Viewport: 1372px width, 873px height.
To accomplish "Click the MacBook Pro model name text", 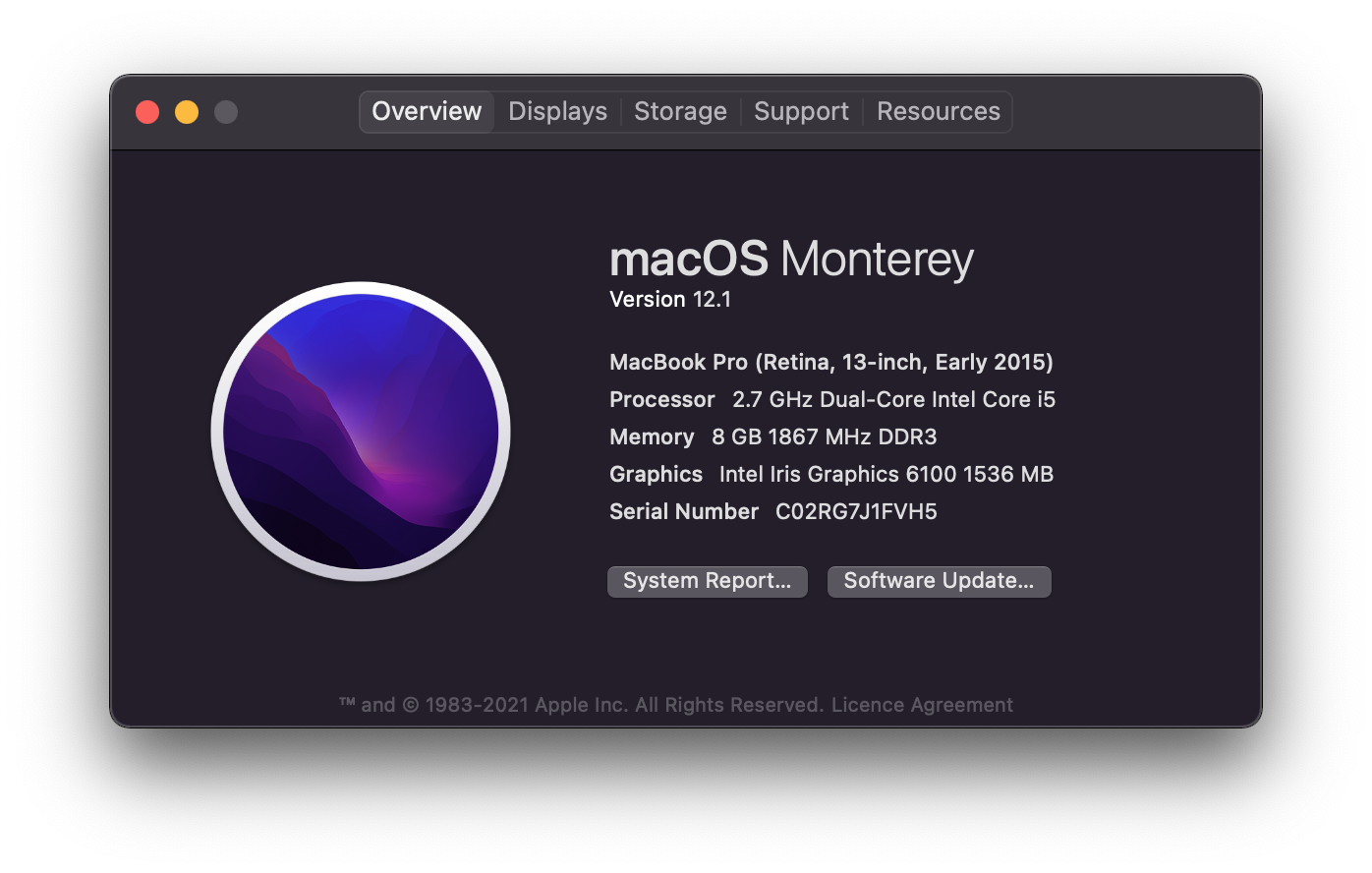I will (x=830, y=362).
